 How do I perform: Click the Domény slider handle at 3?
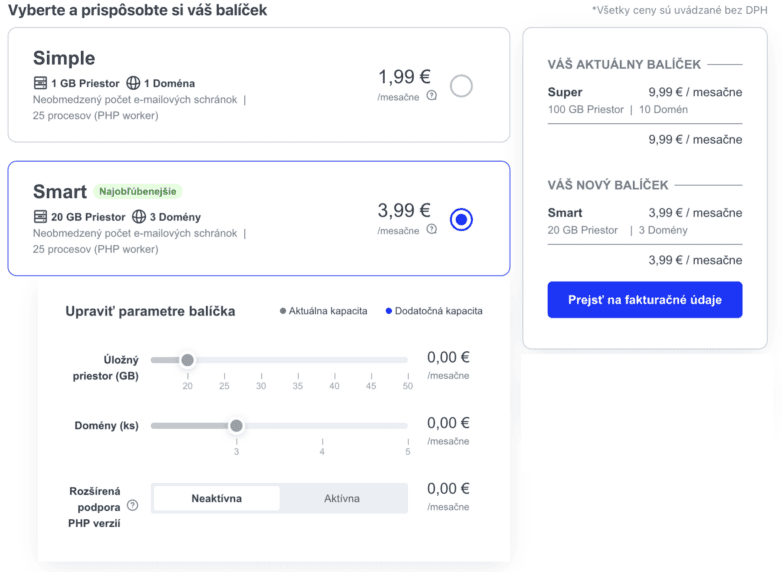(x=236, y=426)
